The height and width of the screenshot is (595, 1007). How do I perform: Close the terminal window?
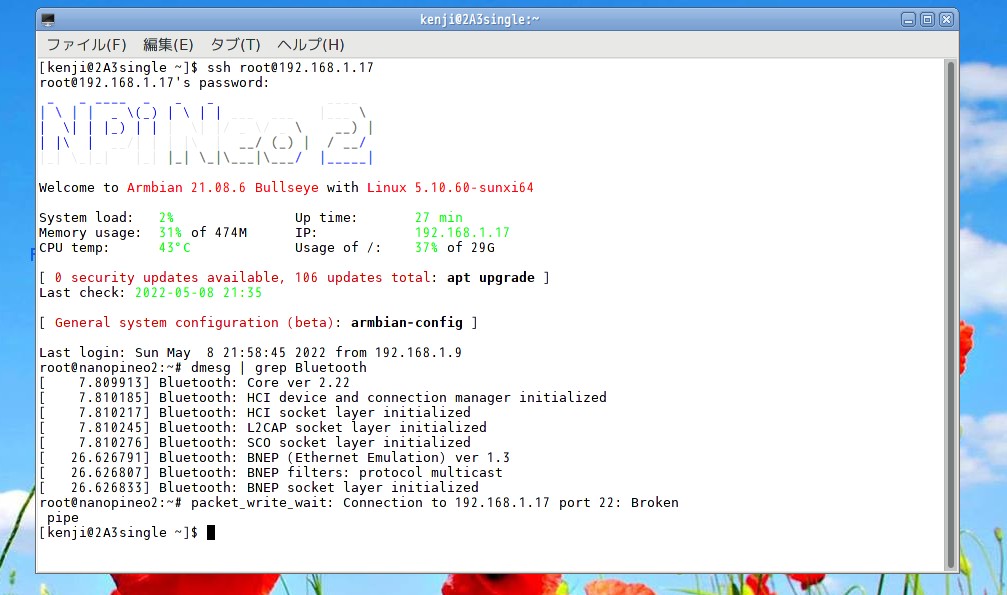(x=946, y=19)
